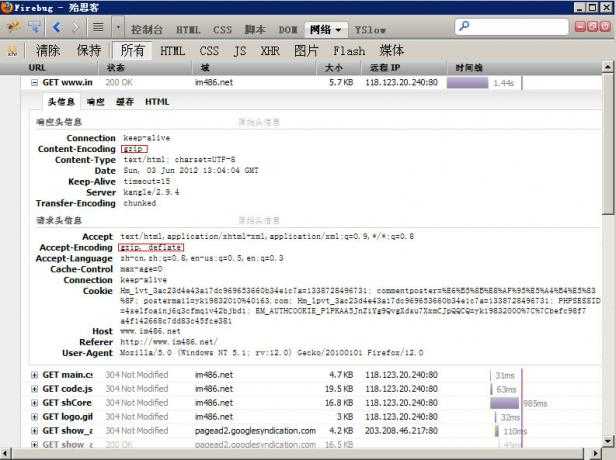Expand GET show_ row with 16.5 KB
Viewport: 616px width, 460px height.
[35, 445]
